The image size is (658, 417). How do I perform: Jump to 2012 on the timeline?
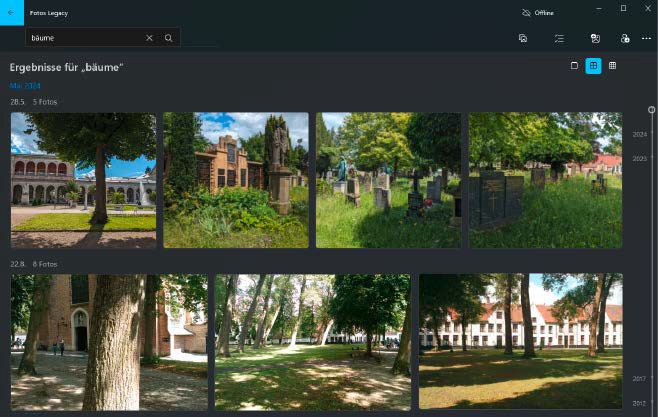point(640,403)
